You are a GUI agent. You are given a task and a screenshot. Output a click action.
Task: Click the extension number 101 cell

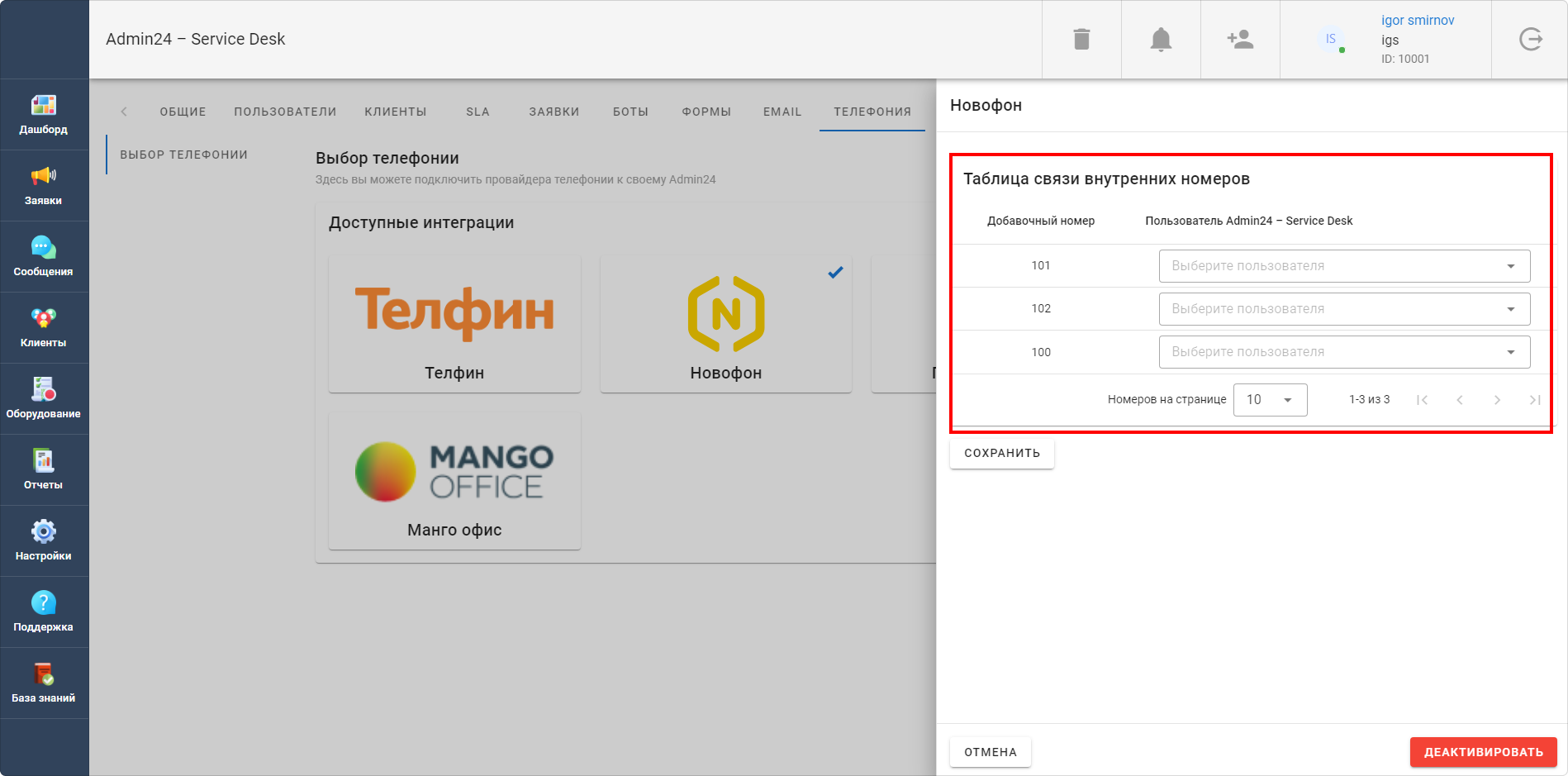[1041, 266]
